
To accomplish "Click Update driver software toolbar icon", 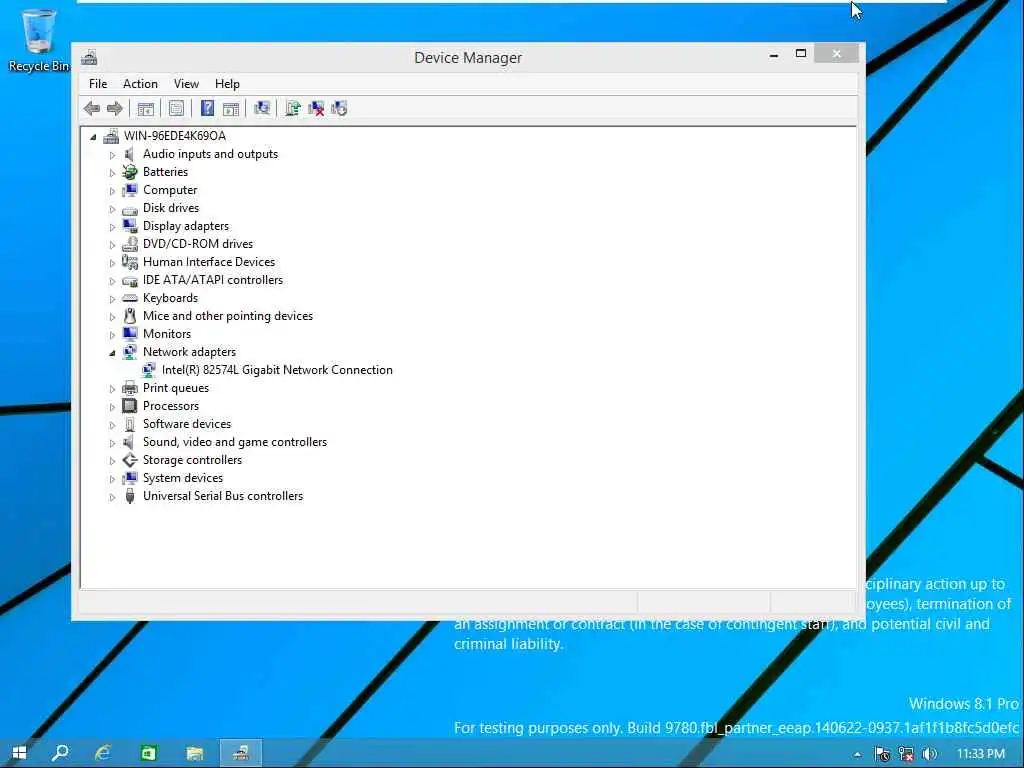I will pyautogui.click(x=293, y=108).
